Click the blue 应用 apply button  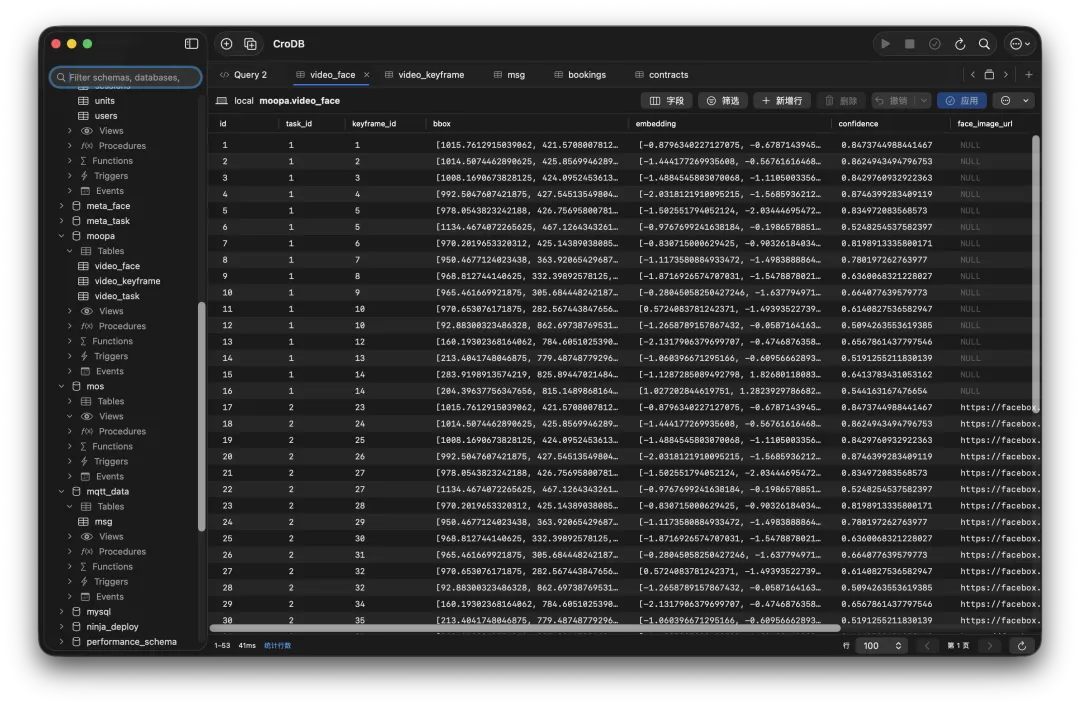coord(962,101)
